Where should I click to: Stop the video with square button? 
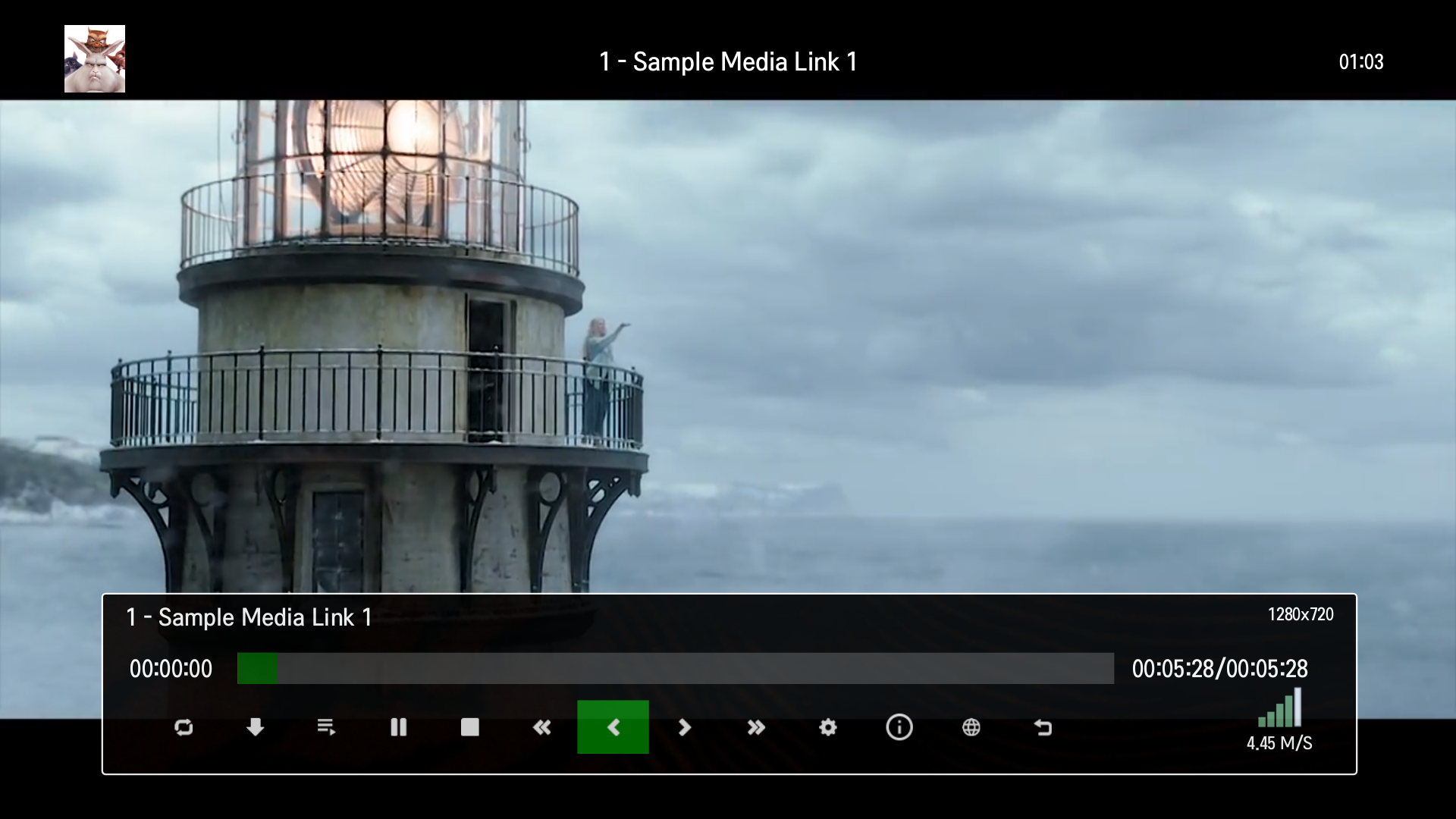click(x=470, y=728)
